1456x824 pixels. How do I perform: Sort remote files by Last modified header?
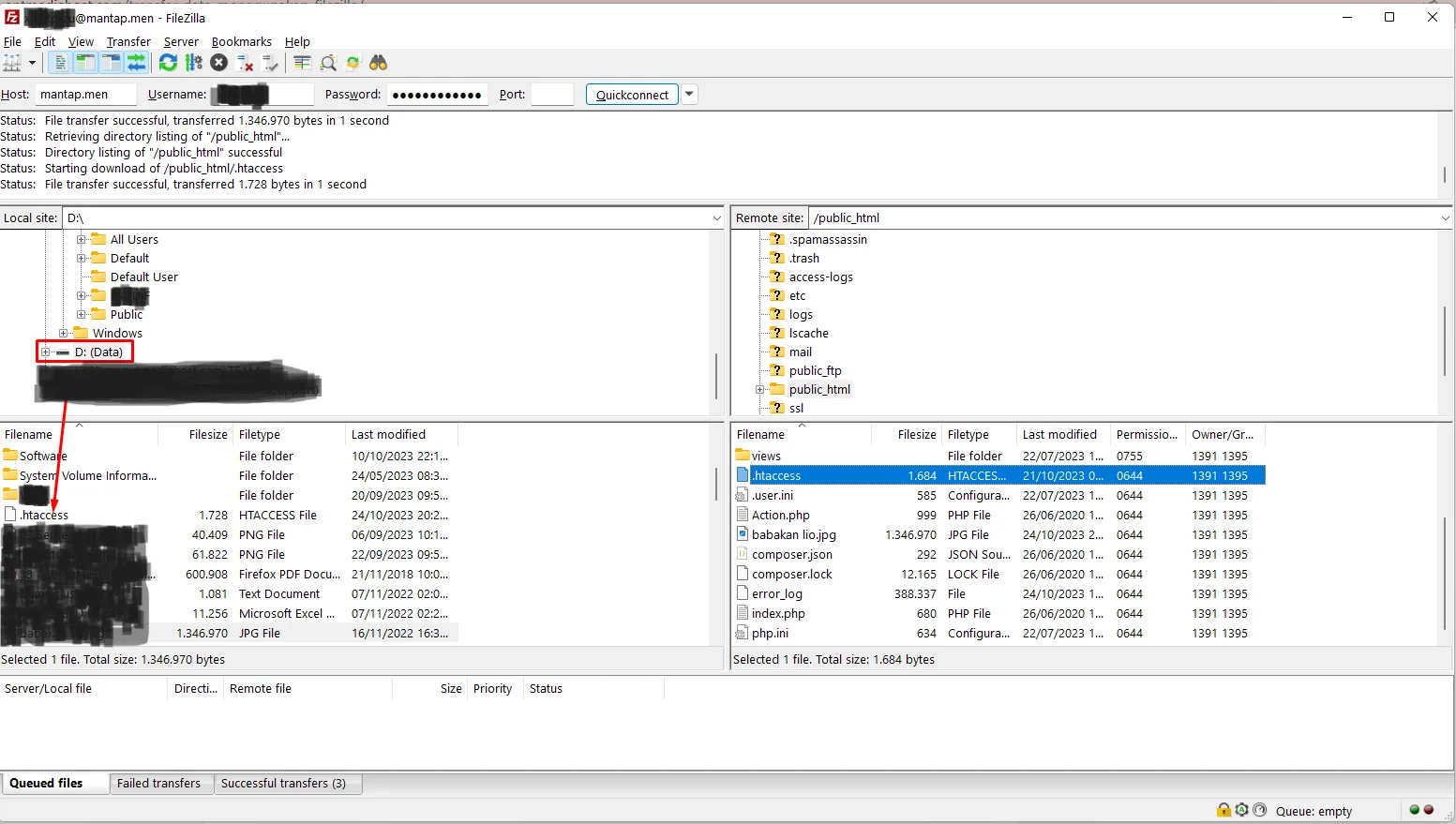coord(1059,435)
